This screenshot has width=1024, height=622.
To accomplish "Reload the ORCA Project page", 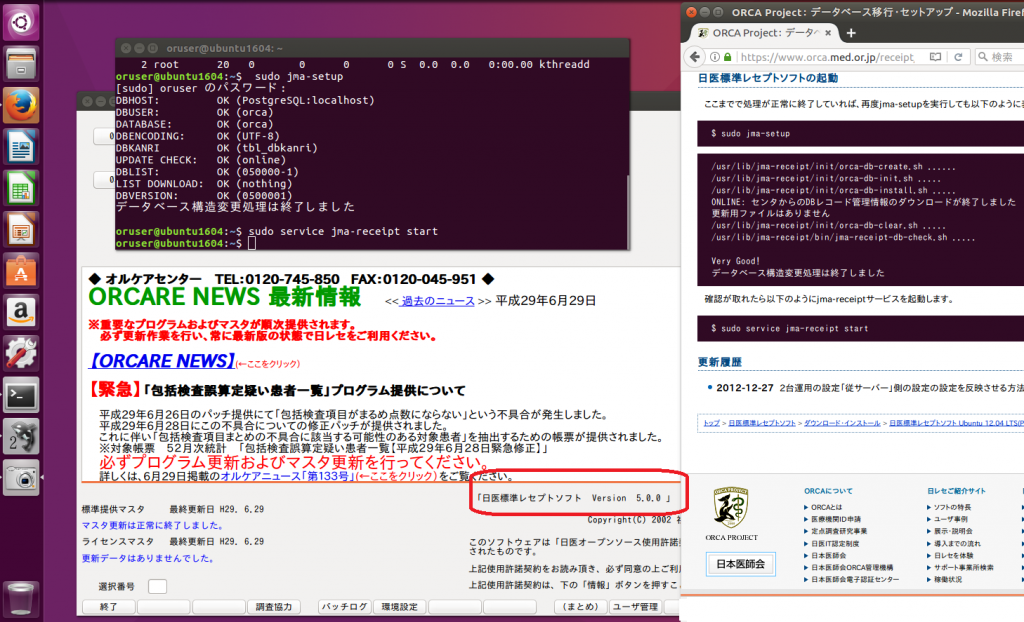I will [958, 57].
